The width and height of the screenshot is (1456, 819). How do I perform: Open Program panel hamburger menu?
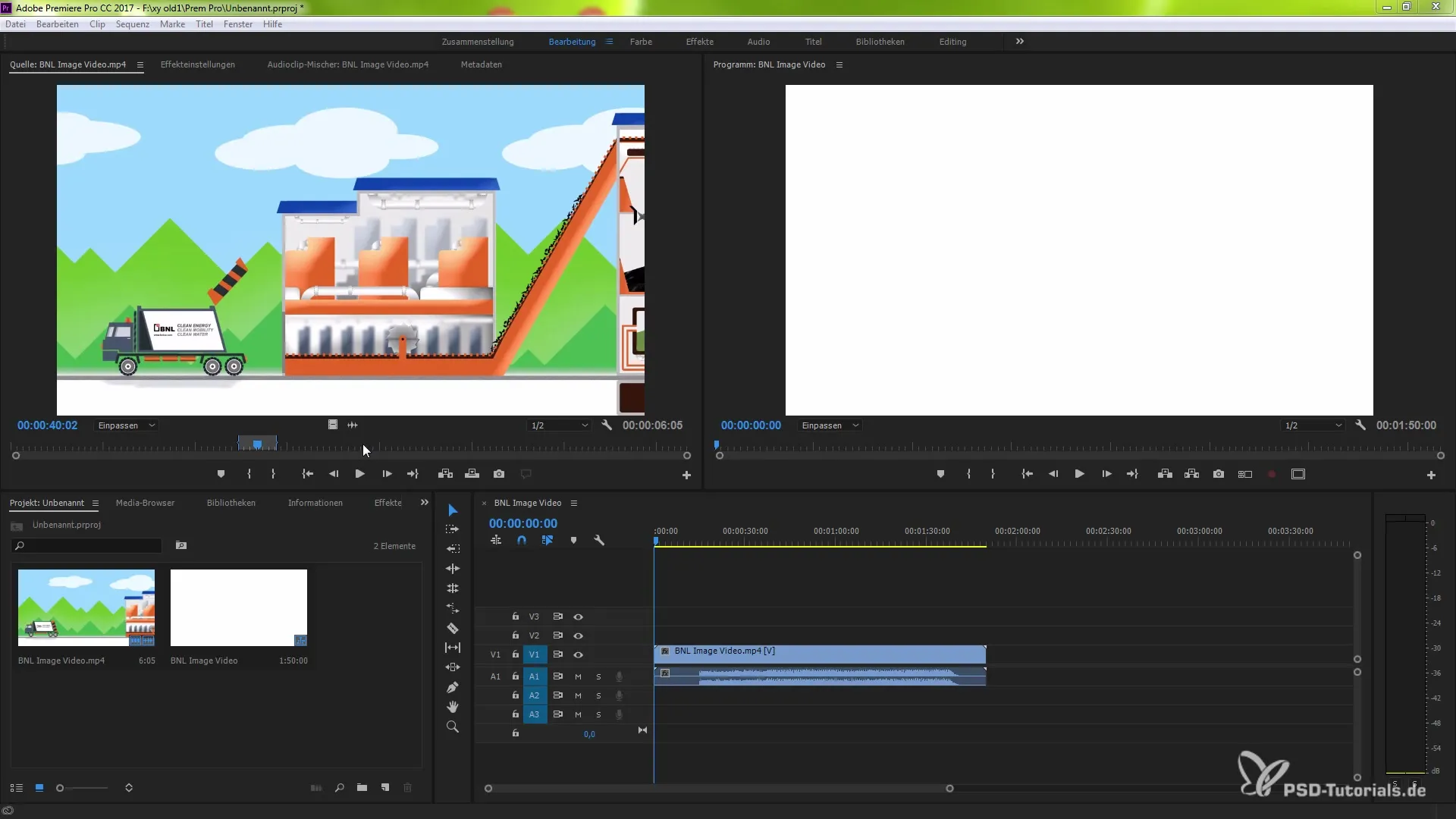click(x=839, y=65)
